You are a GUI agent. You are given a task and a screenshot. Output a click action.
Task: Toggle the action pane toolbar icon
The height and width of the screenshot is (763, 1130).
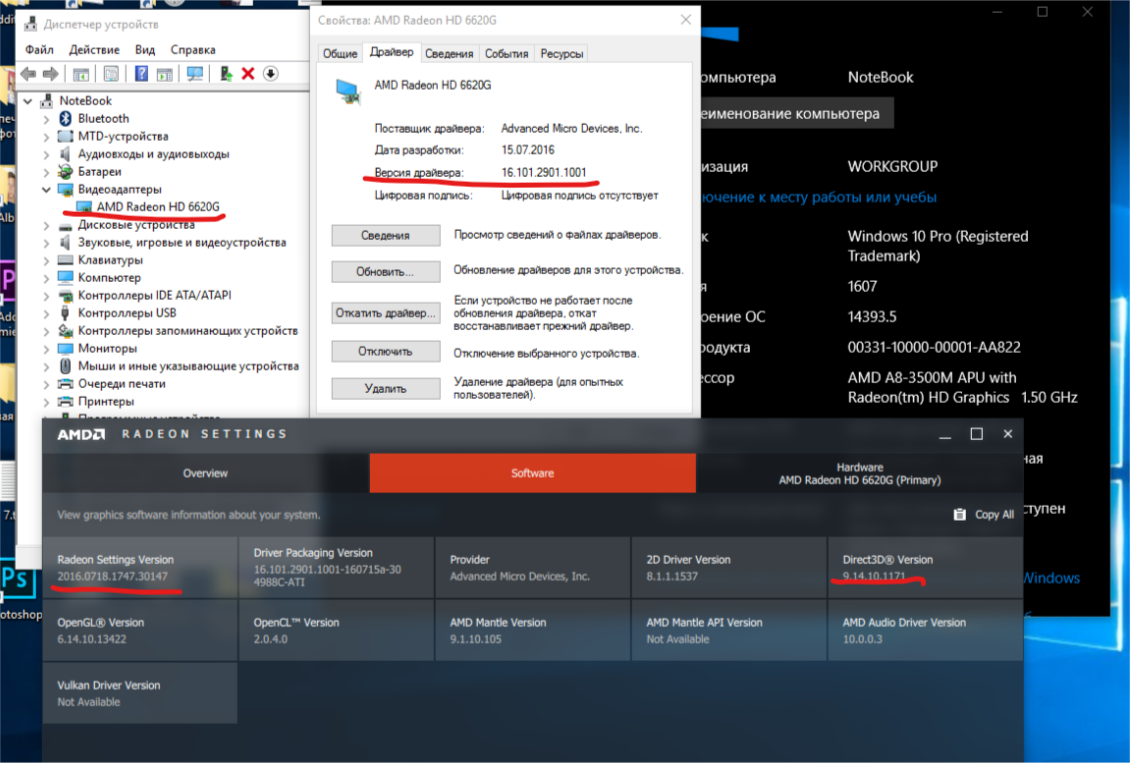point(165,73)
